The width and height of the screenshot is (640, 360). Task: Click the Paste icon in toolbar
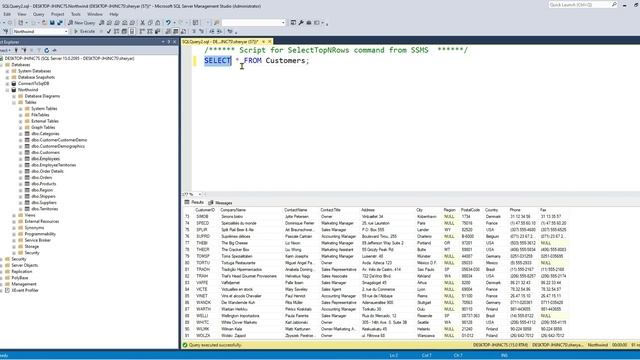pyautogui.click(x=158, y=23)
